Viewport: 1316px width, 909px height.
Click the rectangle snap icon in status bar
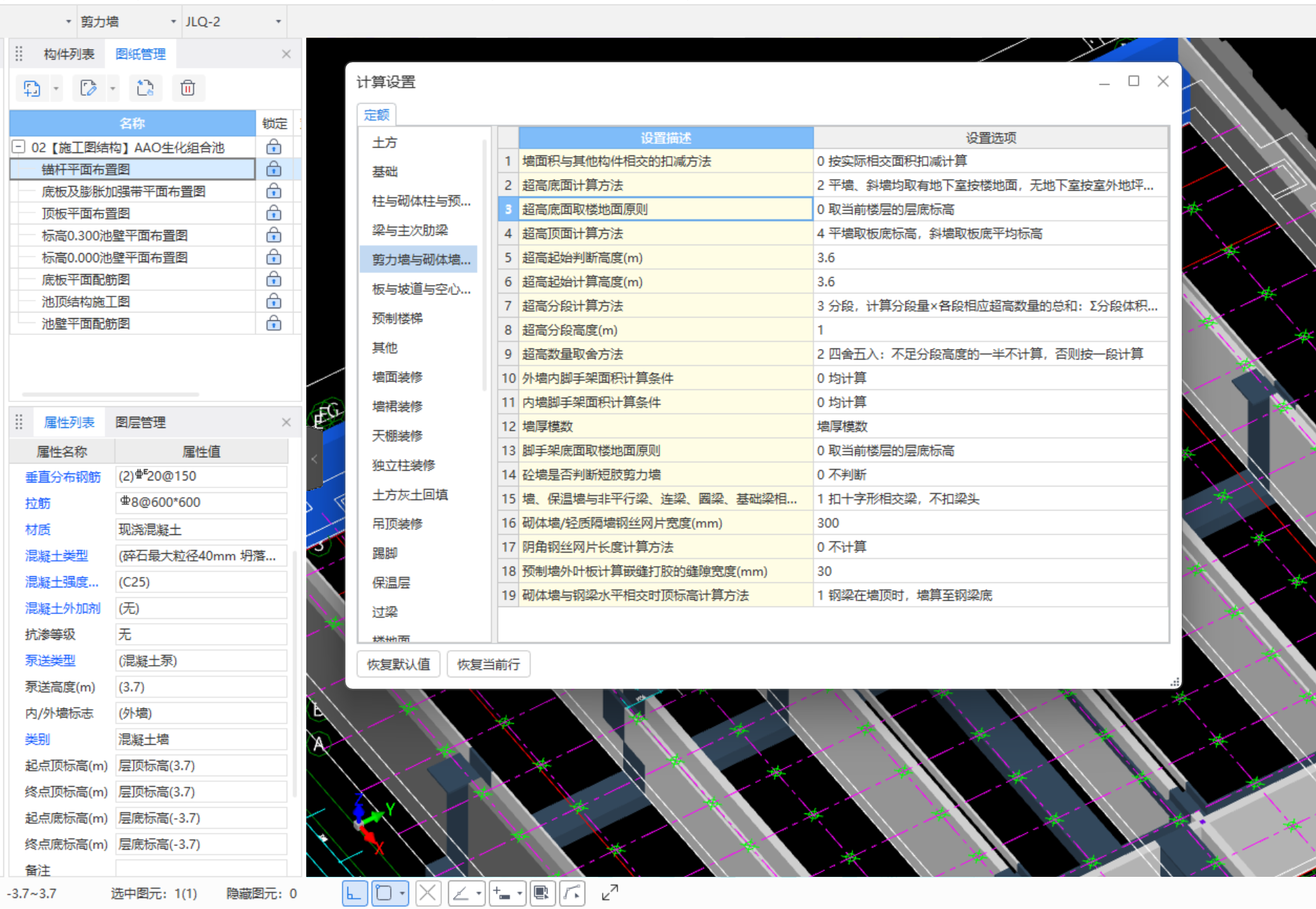[384, 893]
